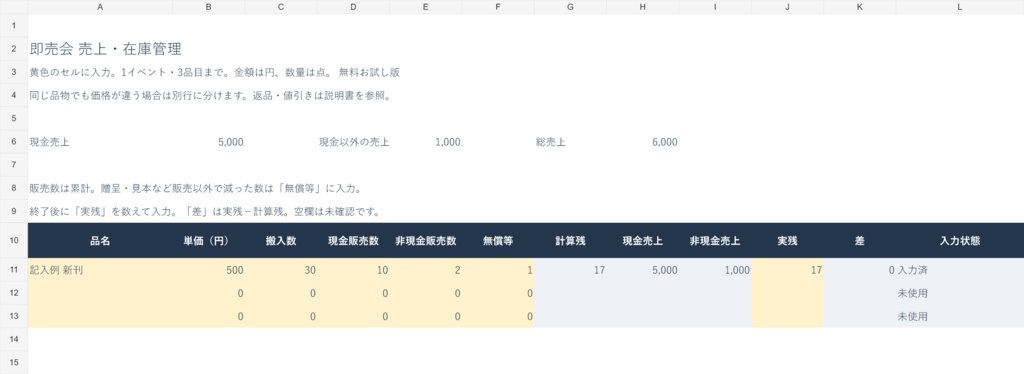Select column K header
1024x374 pixels.
coord(860,7)
